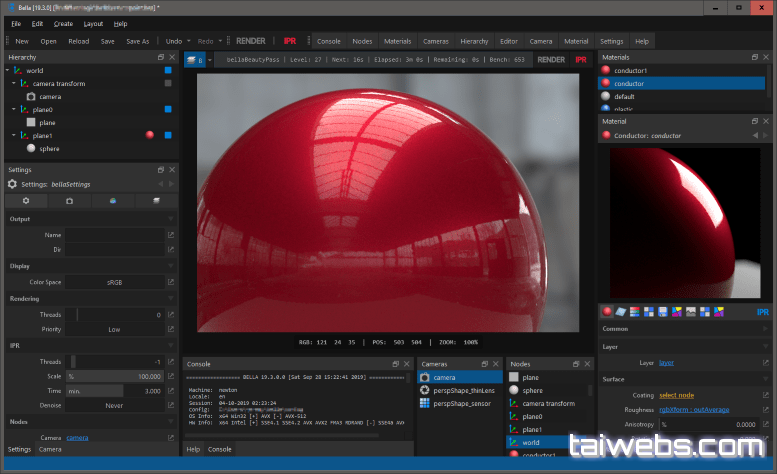Open the Create menu
The image size is (777, 474).
pos(63,23)
